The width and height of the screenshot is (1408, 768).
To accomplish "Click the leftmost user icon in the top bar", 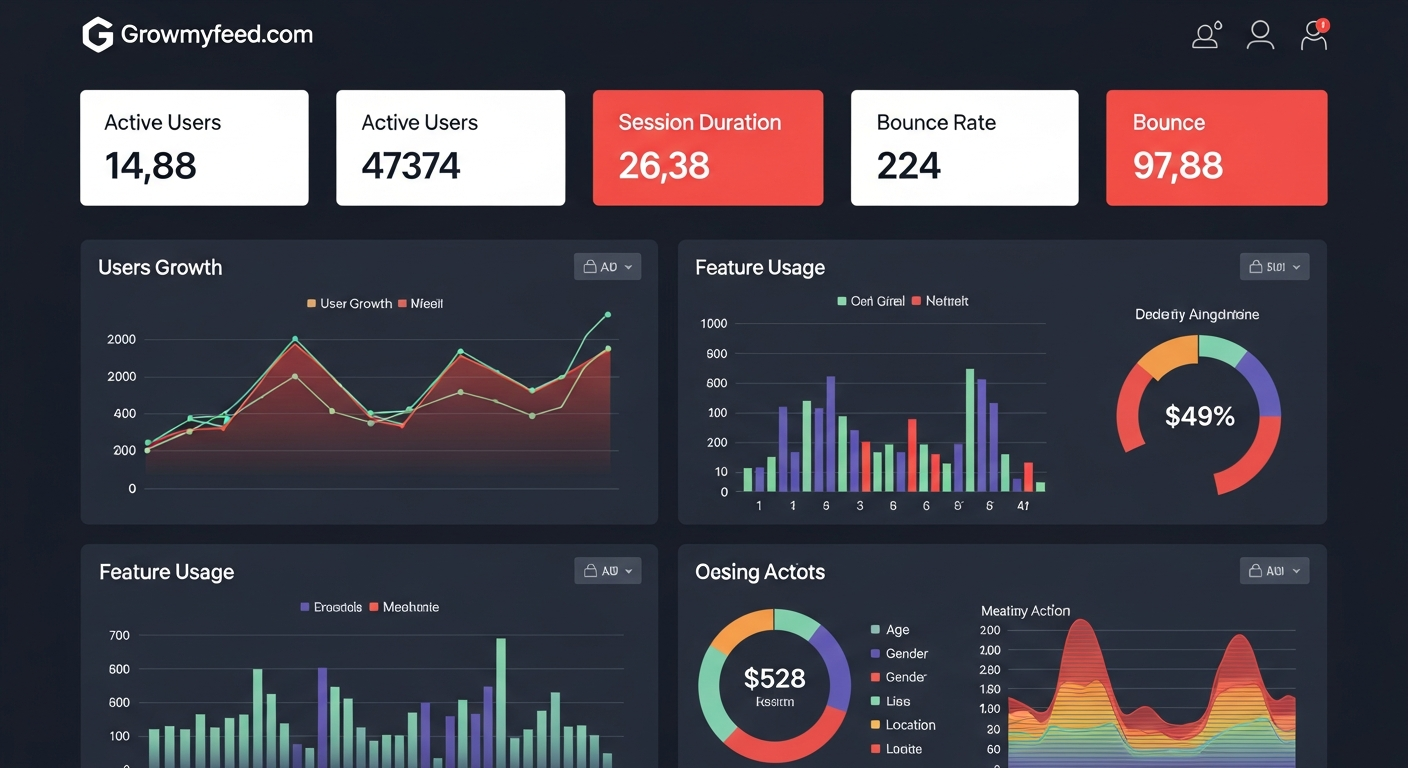I will click(1205, 35).
